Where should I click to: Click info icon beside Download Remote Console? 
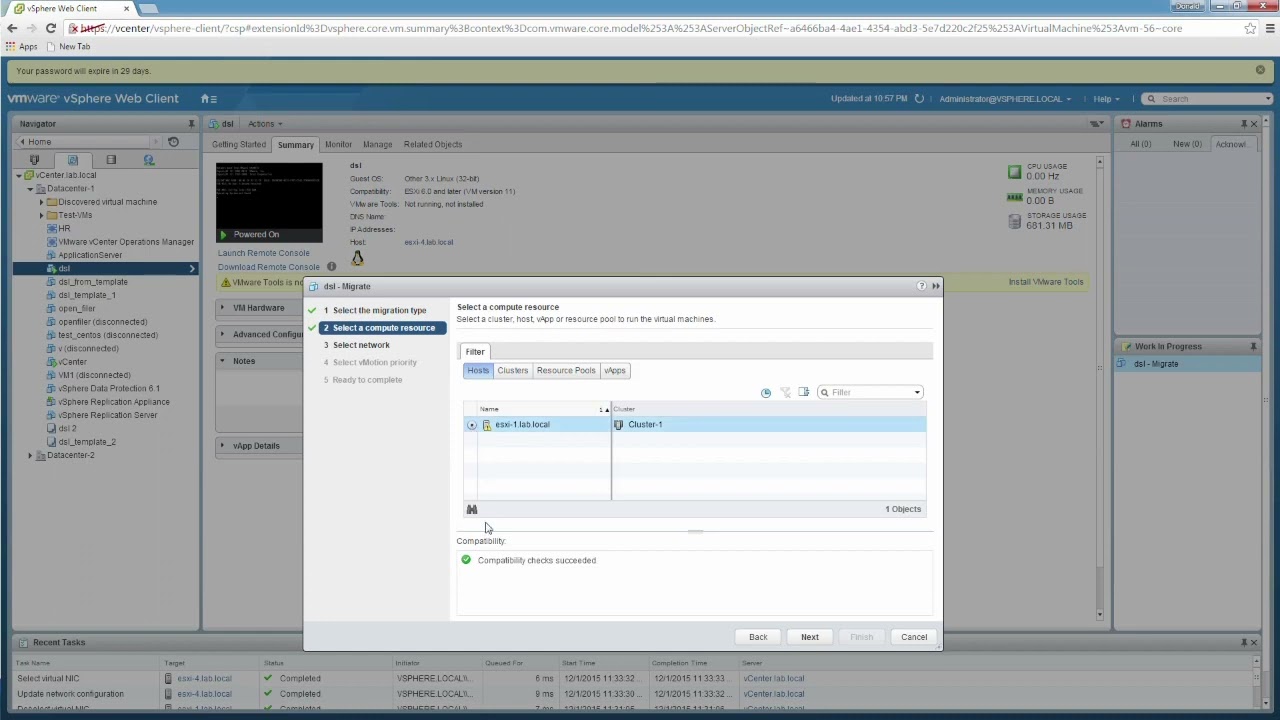coord(331,267)
